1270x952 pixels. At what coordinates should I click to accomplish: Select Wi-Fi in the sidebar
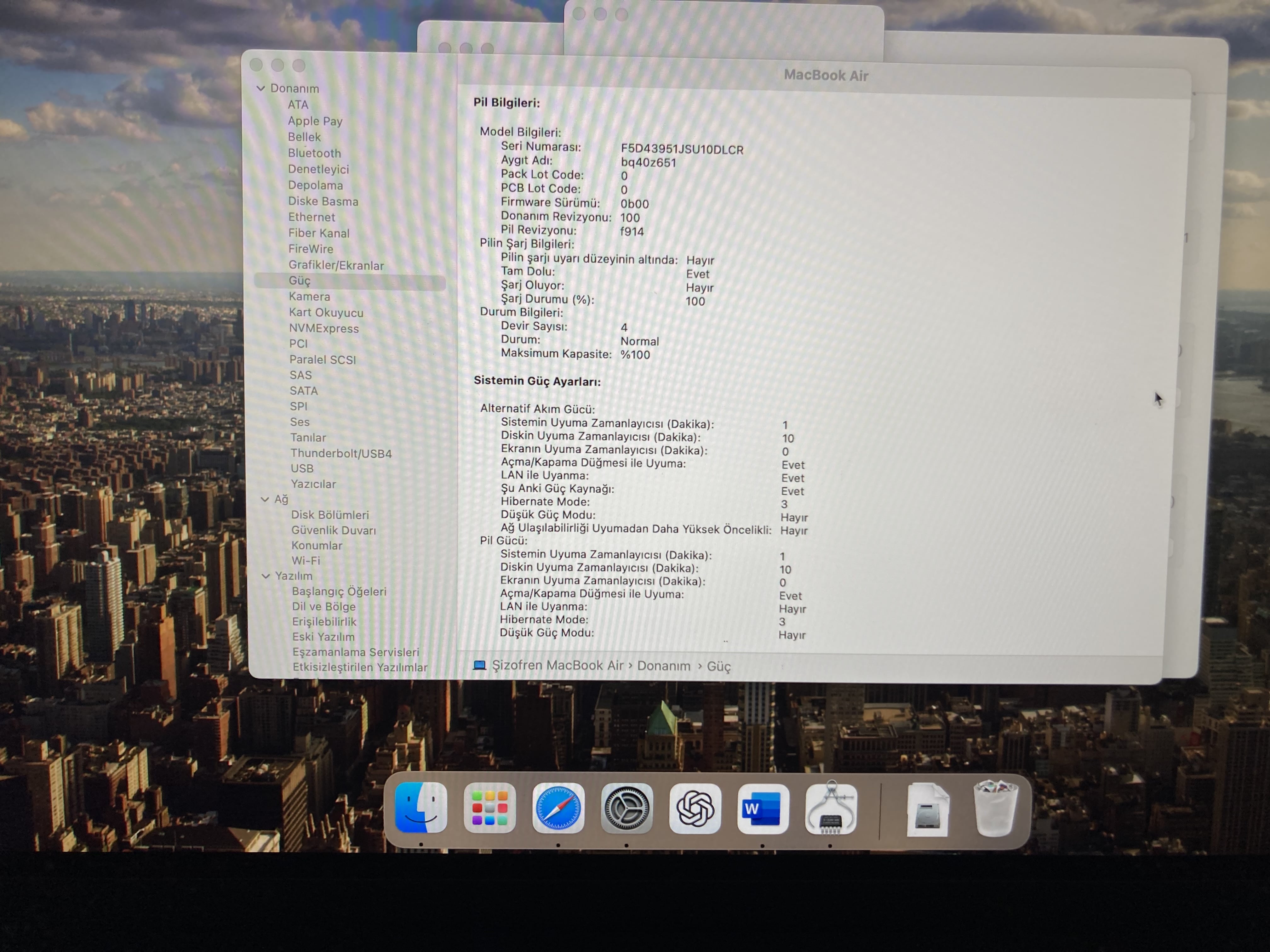click(x=306, y=561)
